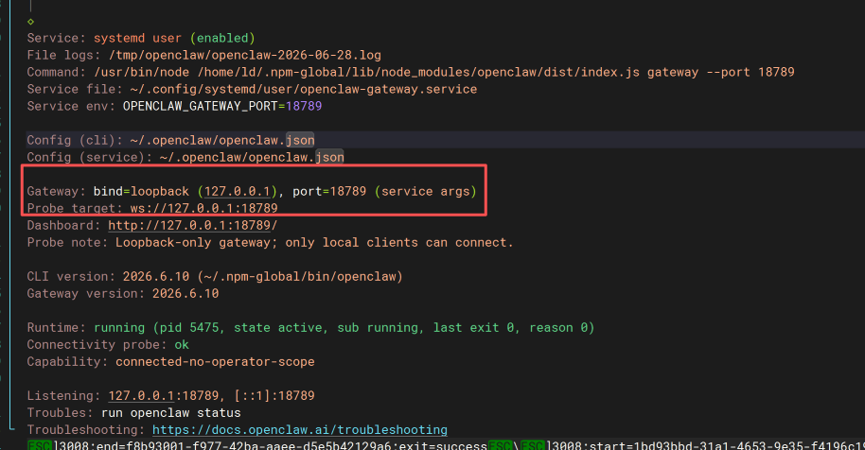Click the OPENCLAW_GATEWAY_PORT variable name
The image size is (865, 450).
click(200, 106)
